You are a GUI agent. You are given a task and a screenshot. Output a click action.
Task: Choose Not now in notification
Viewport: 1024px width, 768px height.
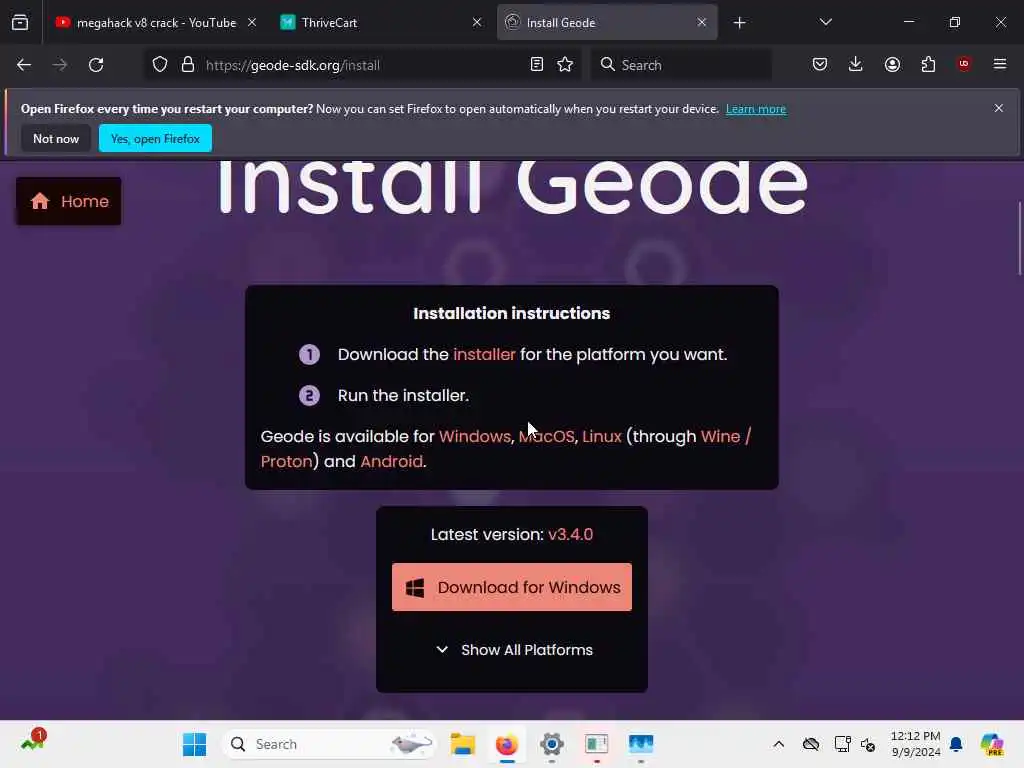(x=56, y=138)
